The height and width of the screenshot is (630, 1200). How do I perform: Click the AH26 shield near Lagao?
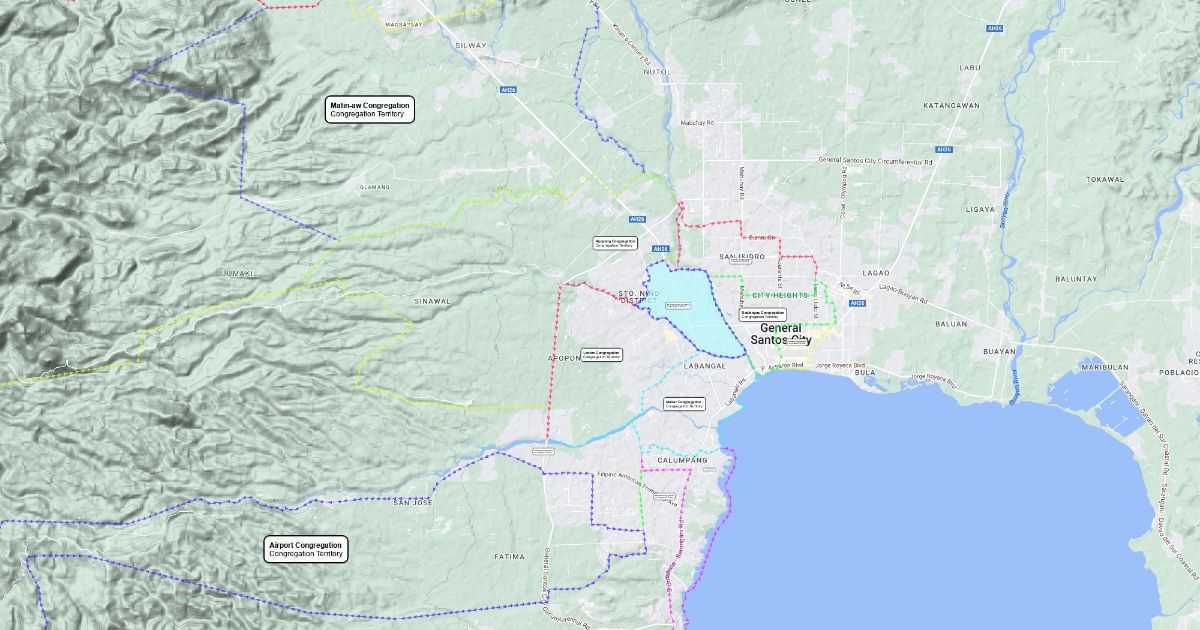click(857, 303)
